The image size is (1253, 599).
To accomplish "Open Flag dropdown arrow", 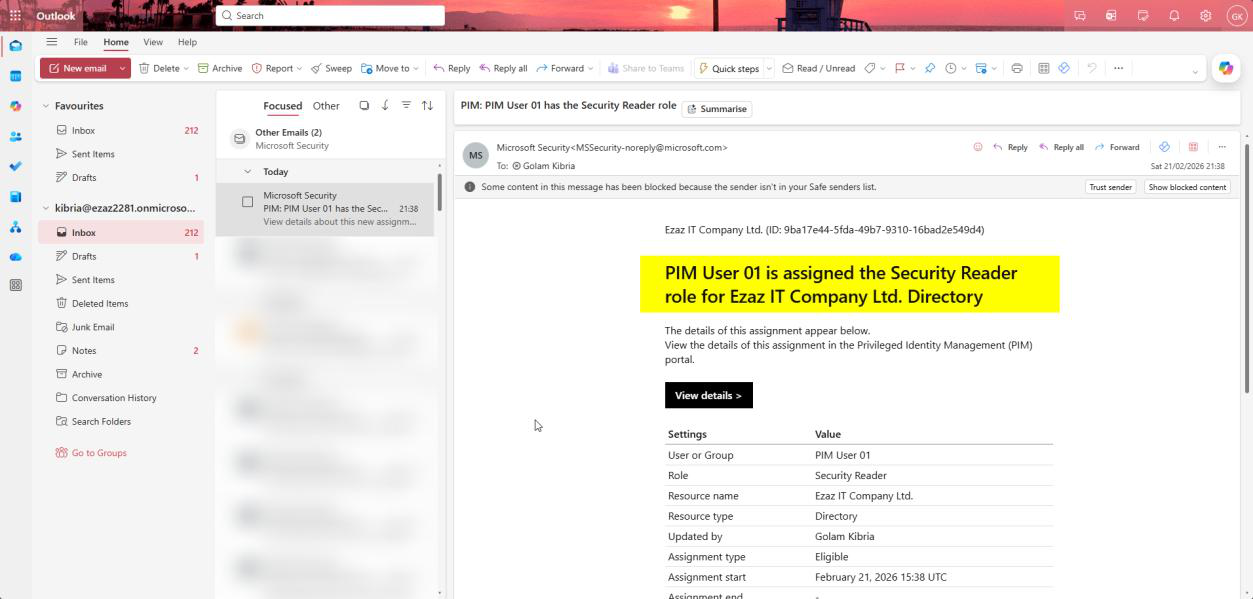I will pos(914,68).
